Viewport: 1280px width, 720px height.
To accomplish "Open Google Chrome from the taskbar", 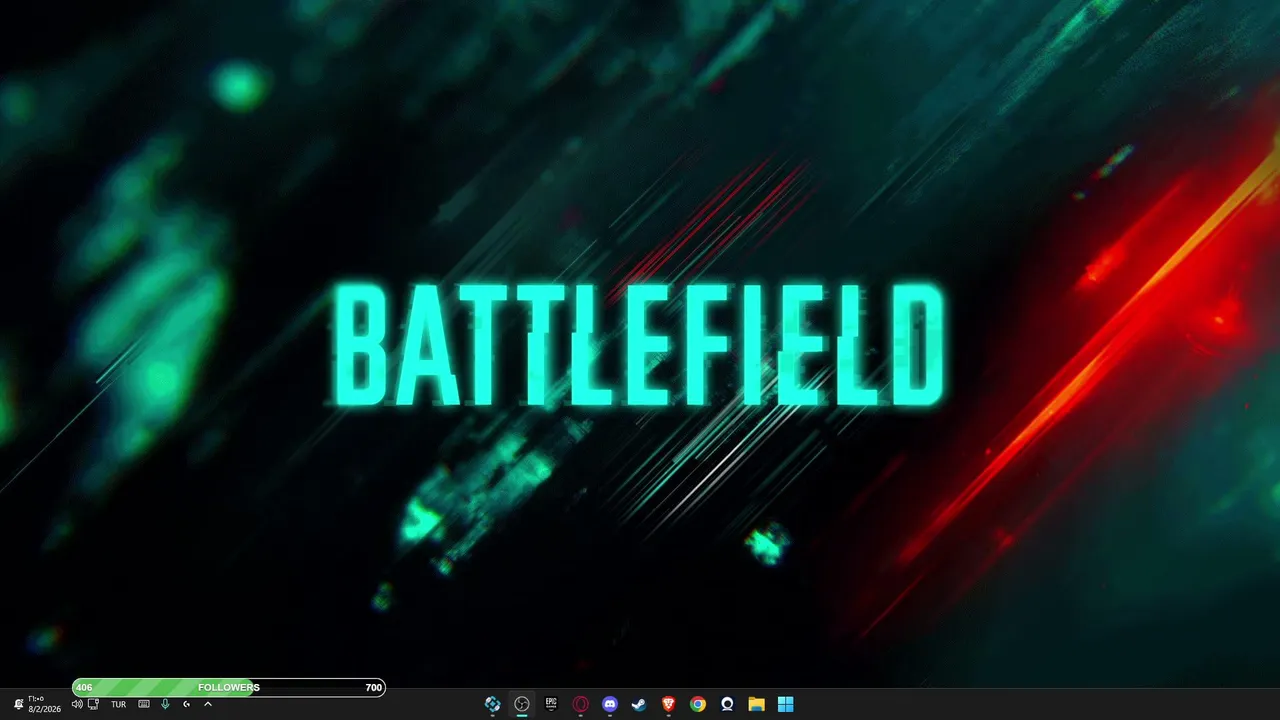I will 698,704.
